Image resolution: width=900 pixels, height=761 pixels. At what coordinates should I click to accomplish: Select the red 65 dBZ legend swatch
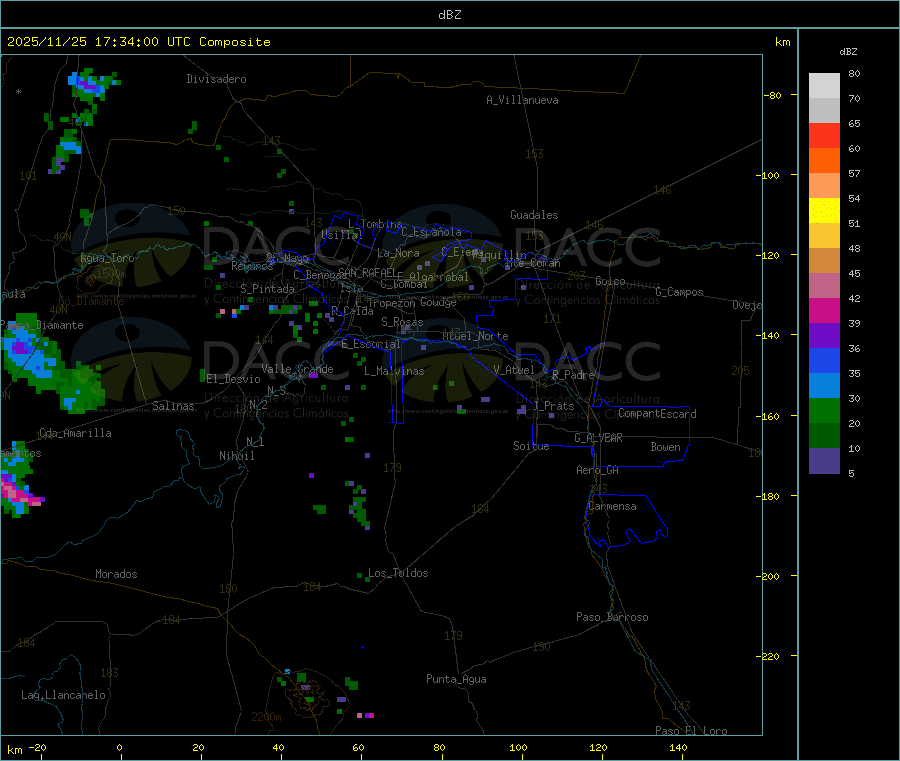(x=824, y=135)
